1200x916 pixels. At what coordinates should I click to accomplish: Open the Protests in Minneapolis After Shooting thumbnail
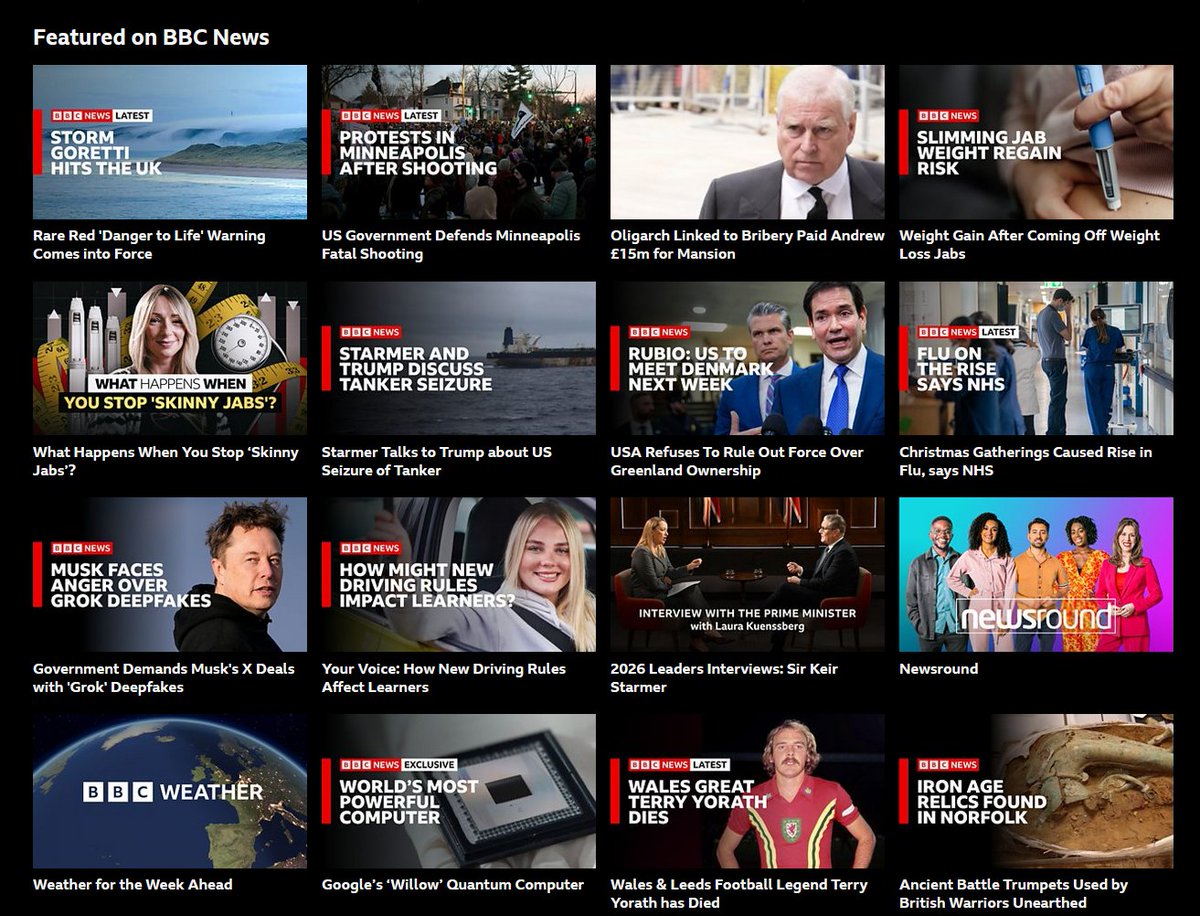click(x=458, y=142)
